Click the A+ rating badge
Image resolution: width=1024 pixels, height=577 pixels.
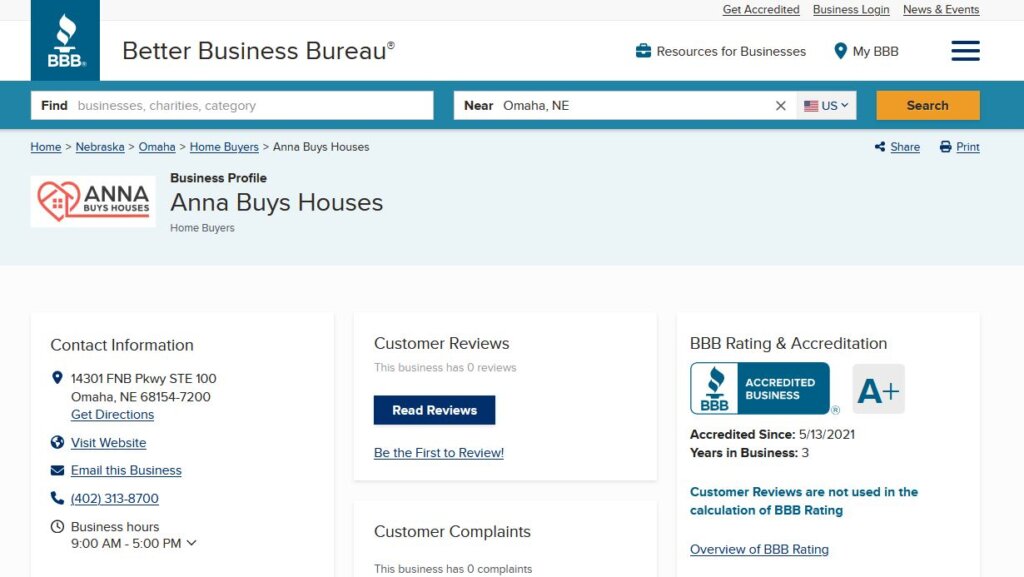pos(878,390)
